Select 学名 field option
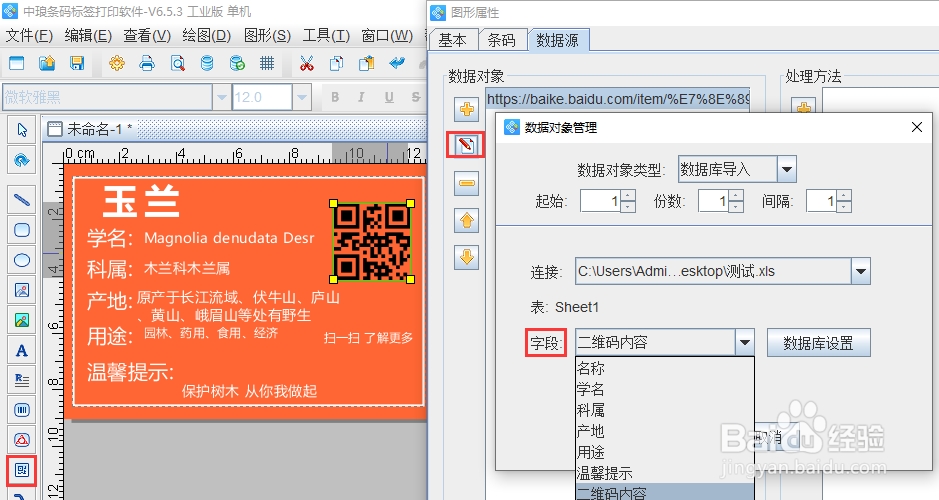This screenshot has width=939, height=500. pos(664,389)
